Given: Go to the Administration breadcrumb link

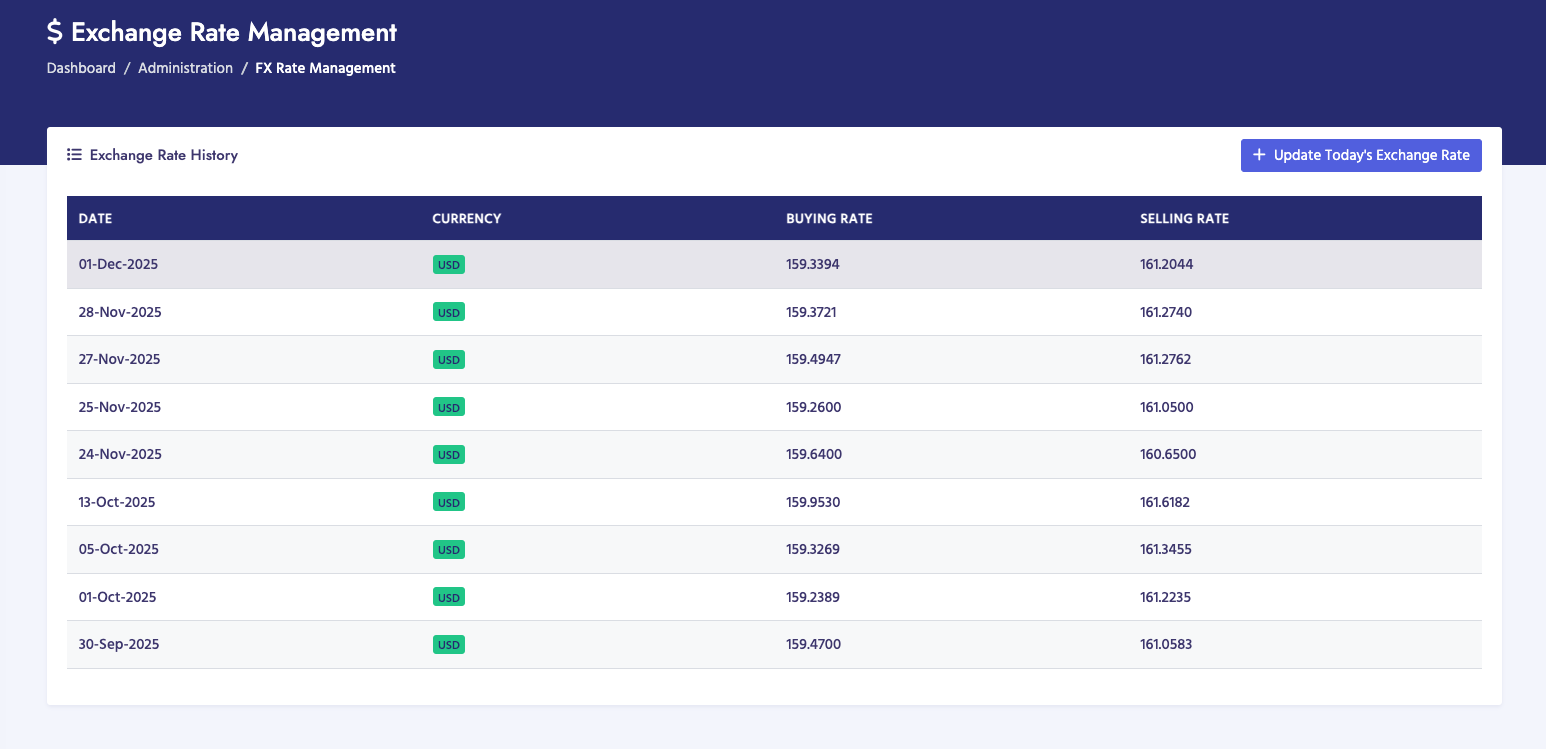Looking at the screenshot, I should pyautogui.click(x=185, y=68).
